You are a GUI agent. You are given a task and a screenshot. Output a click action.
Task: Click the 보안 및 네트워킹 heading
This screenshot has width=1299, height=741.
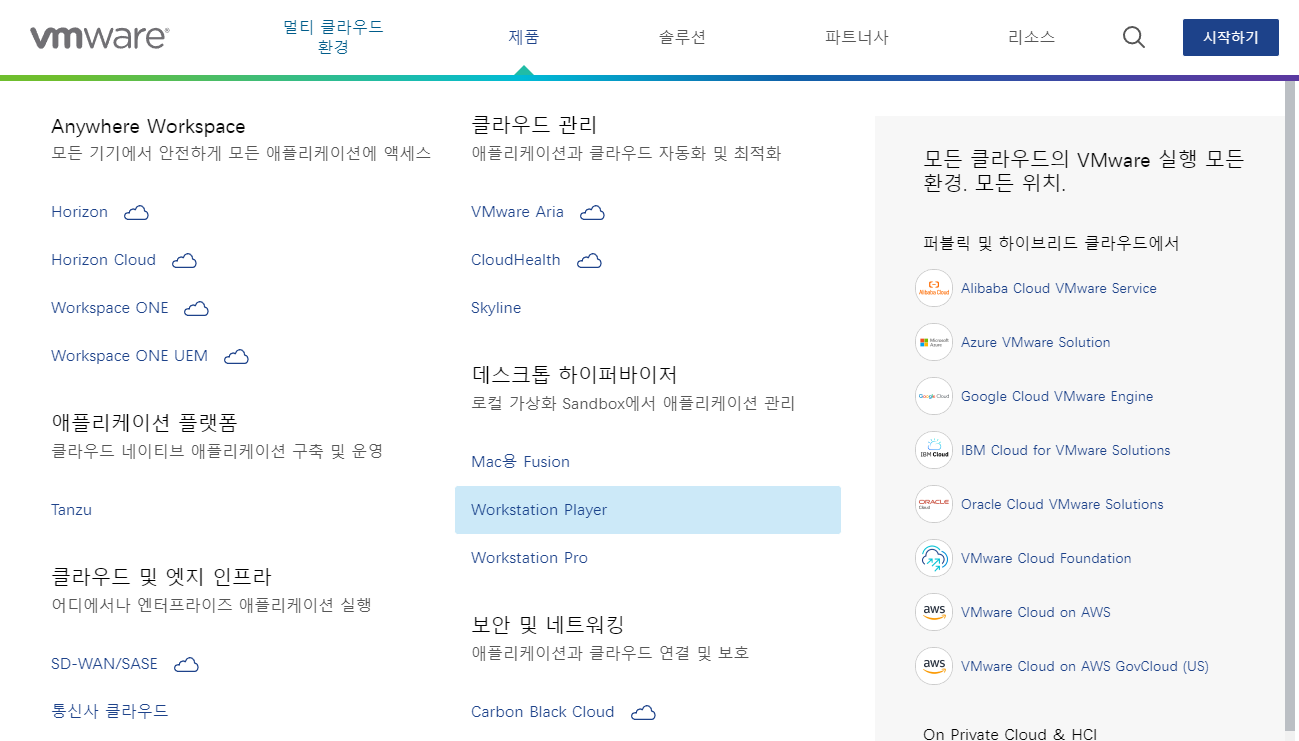547,624
